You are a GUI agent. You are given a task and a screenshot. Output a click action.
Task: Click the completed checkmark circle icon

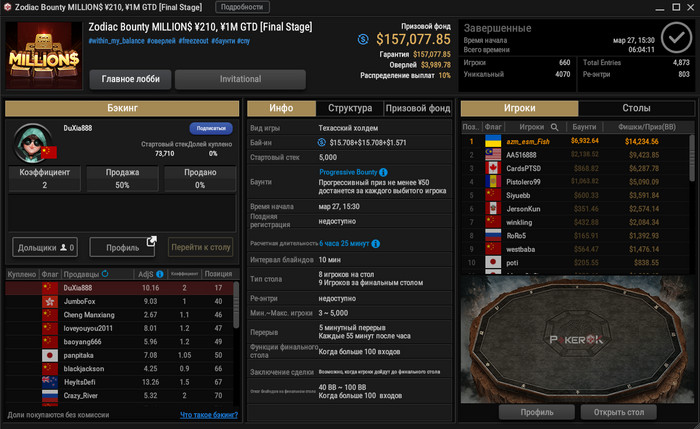point(676,38)
